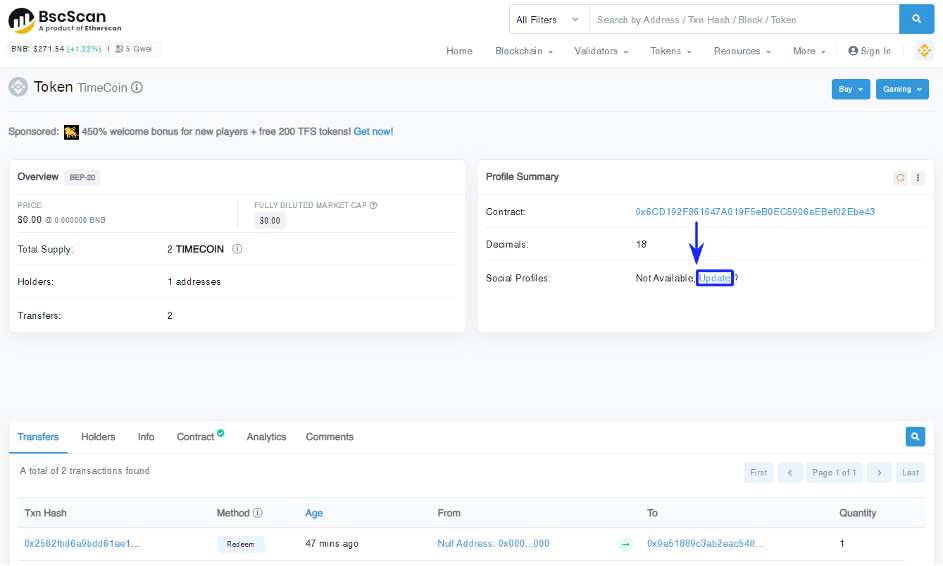
Task: Click the Fully Diluted Market Cap help icon
Action: [373, 205]
